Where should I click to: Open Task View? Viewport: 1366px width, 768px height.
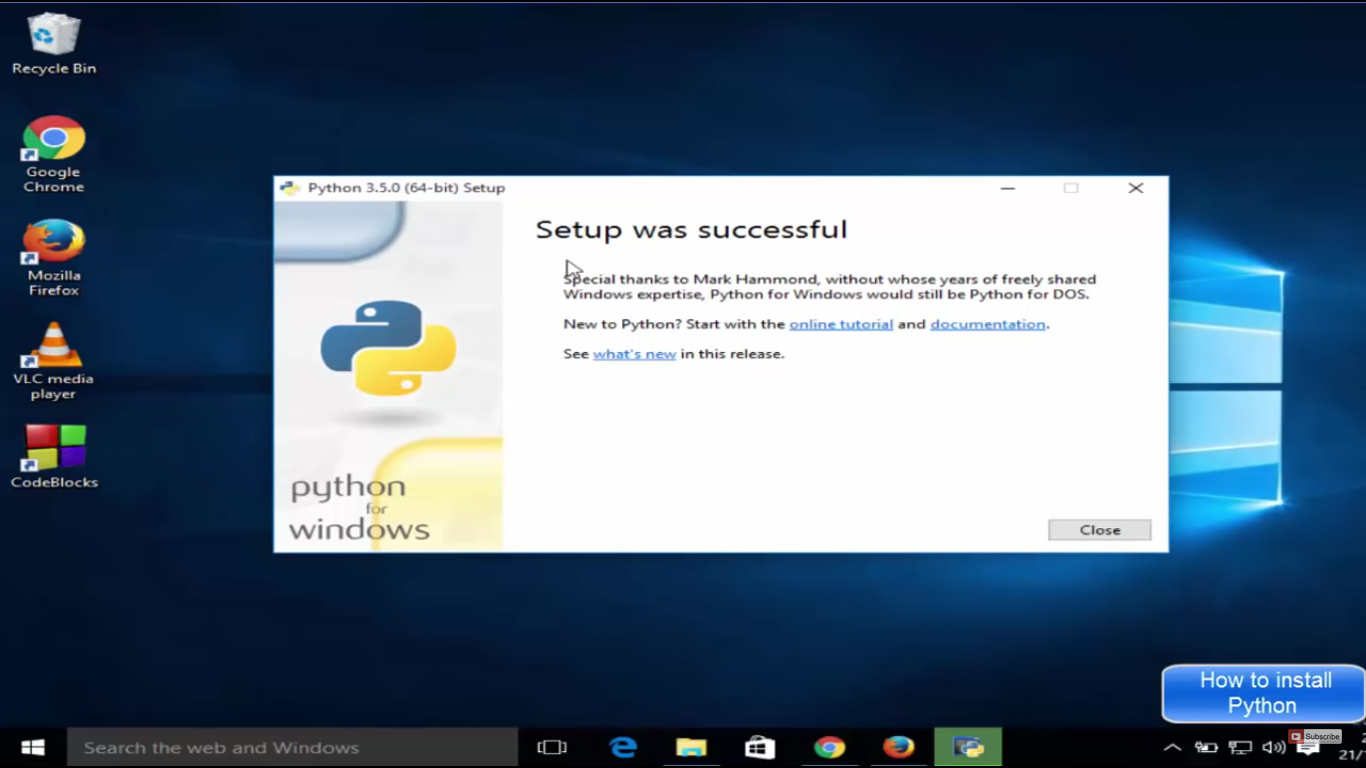pos(552,747)
